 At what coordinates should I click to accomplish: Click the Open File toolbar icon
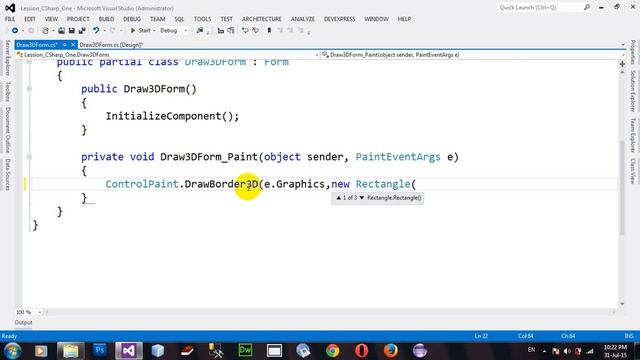(x=61, y=31)
